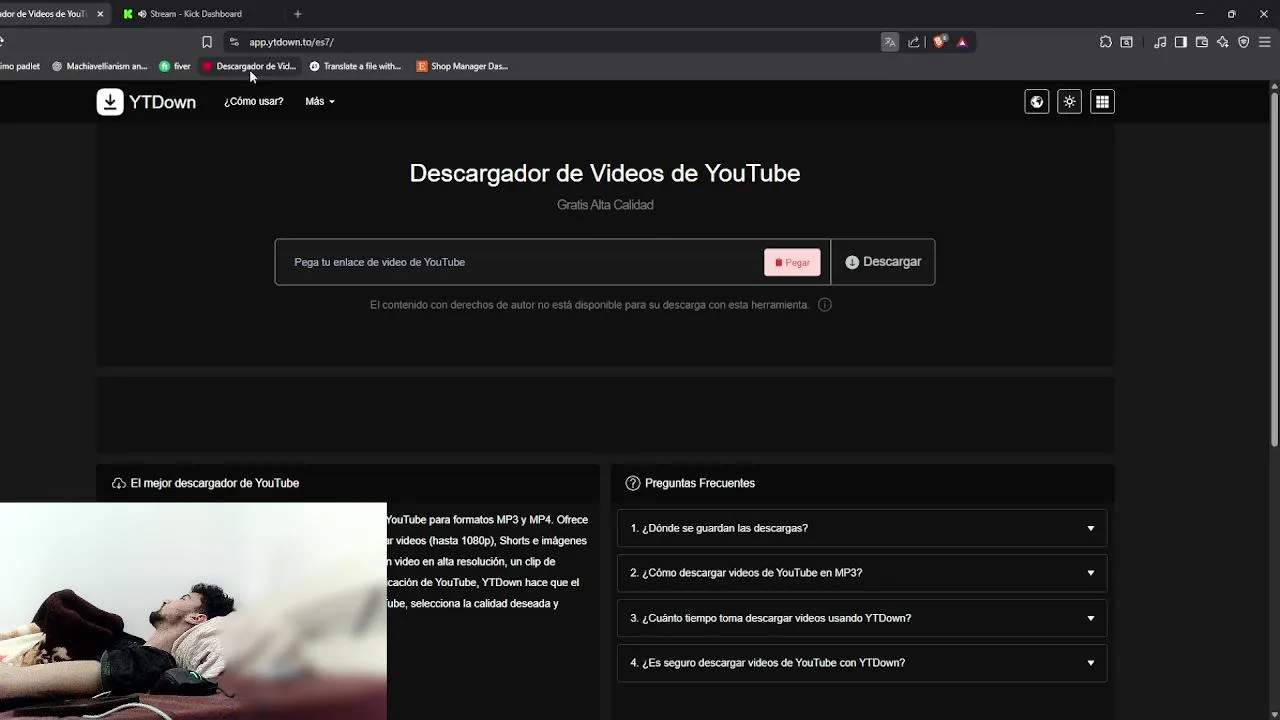Click the 'Gratis Alta Calidad' subtitle text

[605, 205]
